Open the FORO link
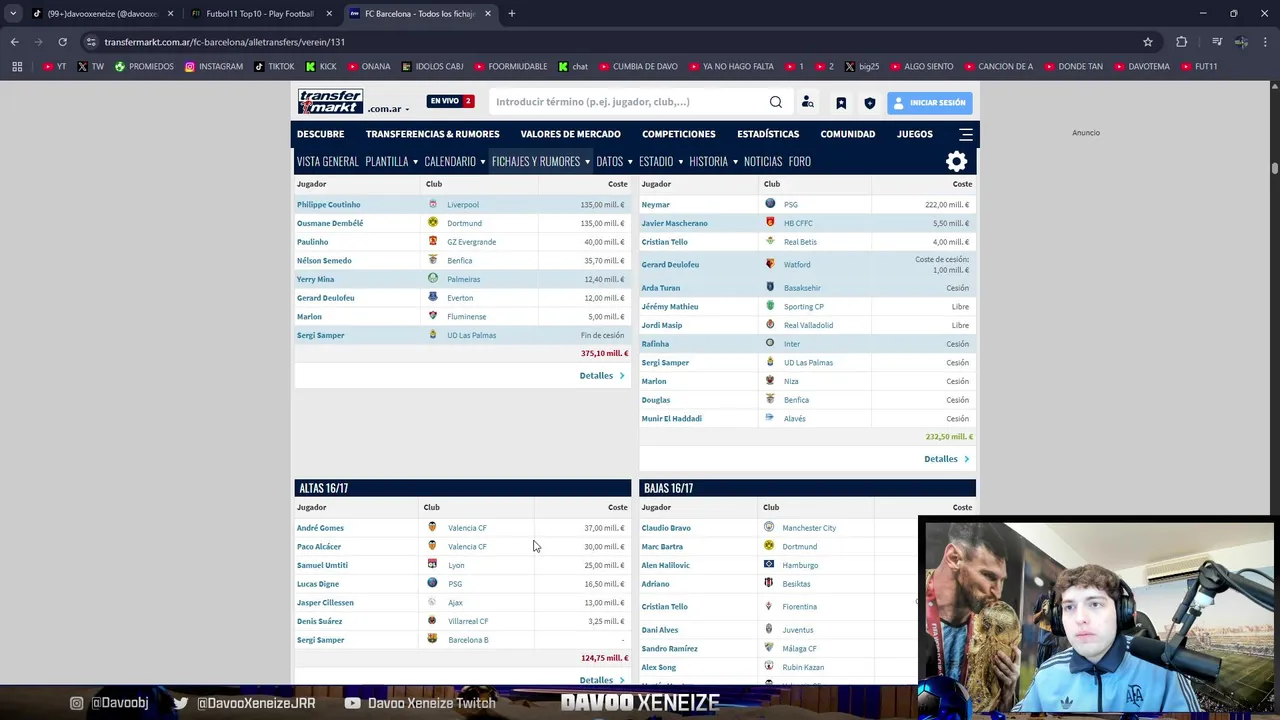The image size is (1280, 720). [x=799, y=161]
